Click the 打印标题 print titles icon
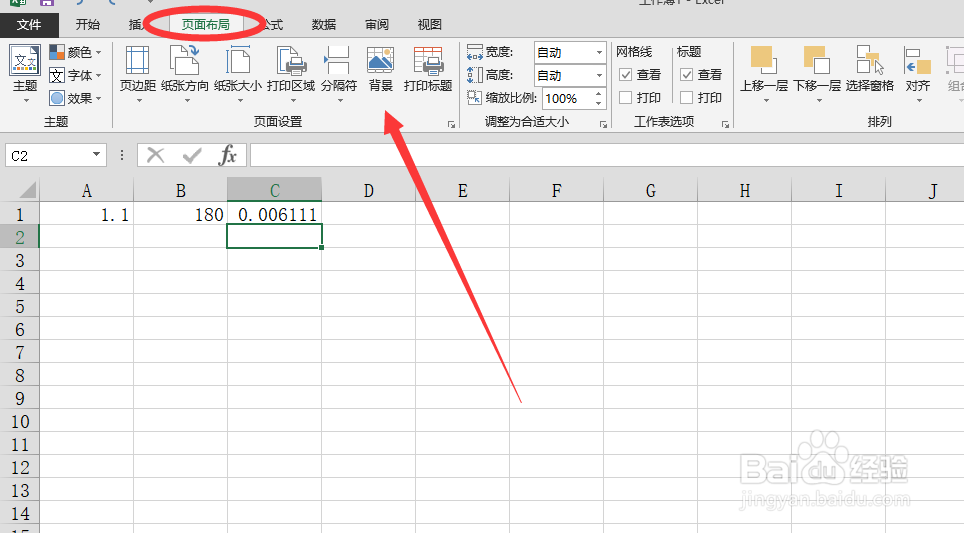Screen dimensions: 964x533 tap(428, 61)
